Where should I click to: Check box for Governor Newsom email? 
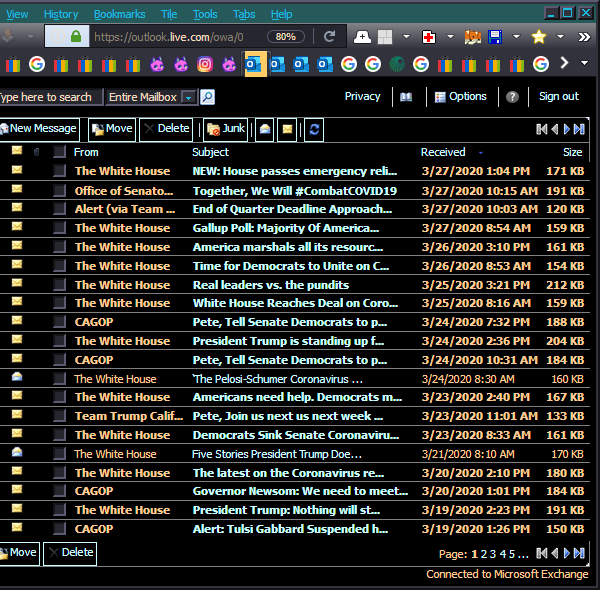[x=59, y=491]
